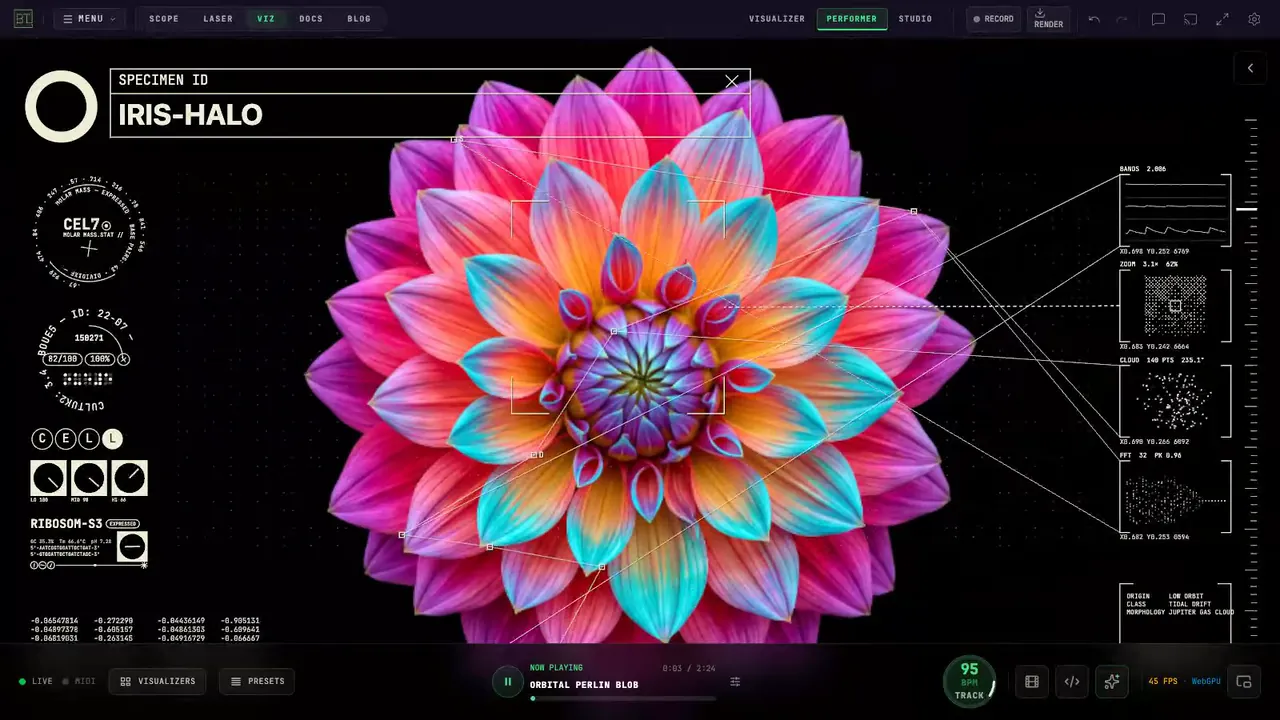This screenshot has width=1280, height=720.
Task: Click the 45 FPS status readout
Action: coord(1161,682)
